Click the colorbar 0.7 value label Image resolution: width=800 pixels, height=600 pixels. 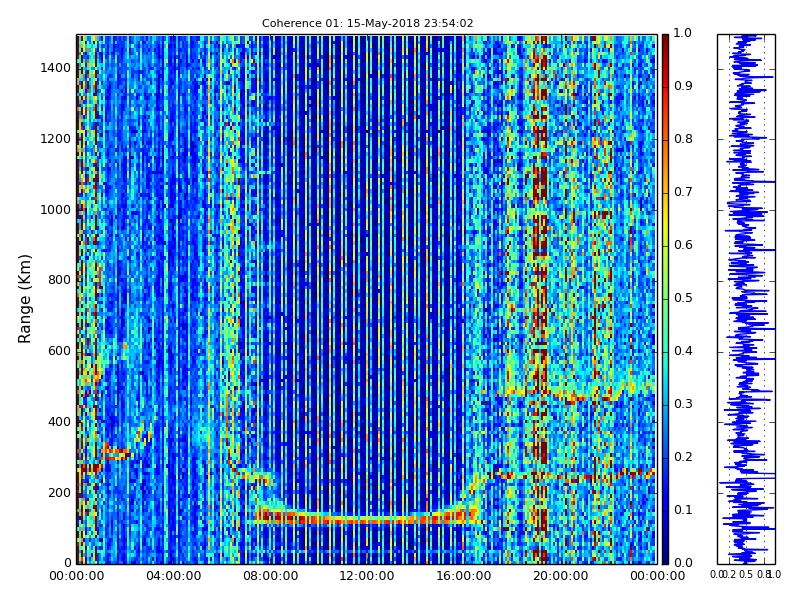[683, 192]
